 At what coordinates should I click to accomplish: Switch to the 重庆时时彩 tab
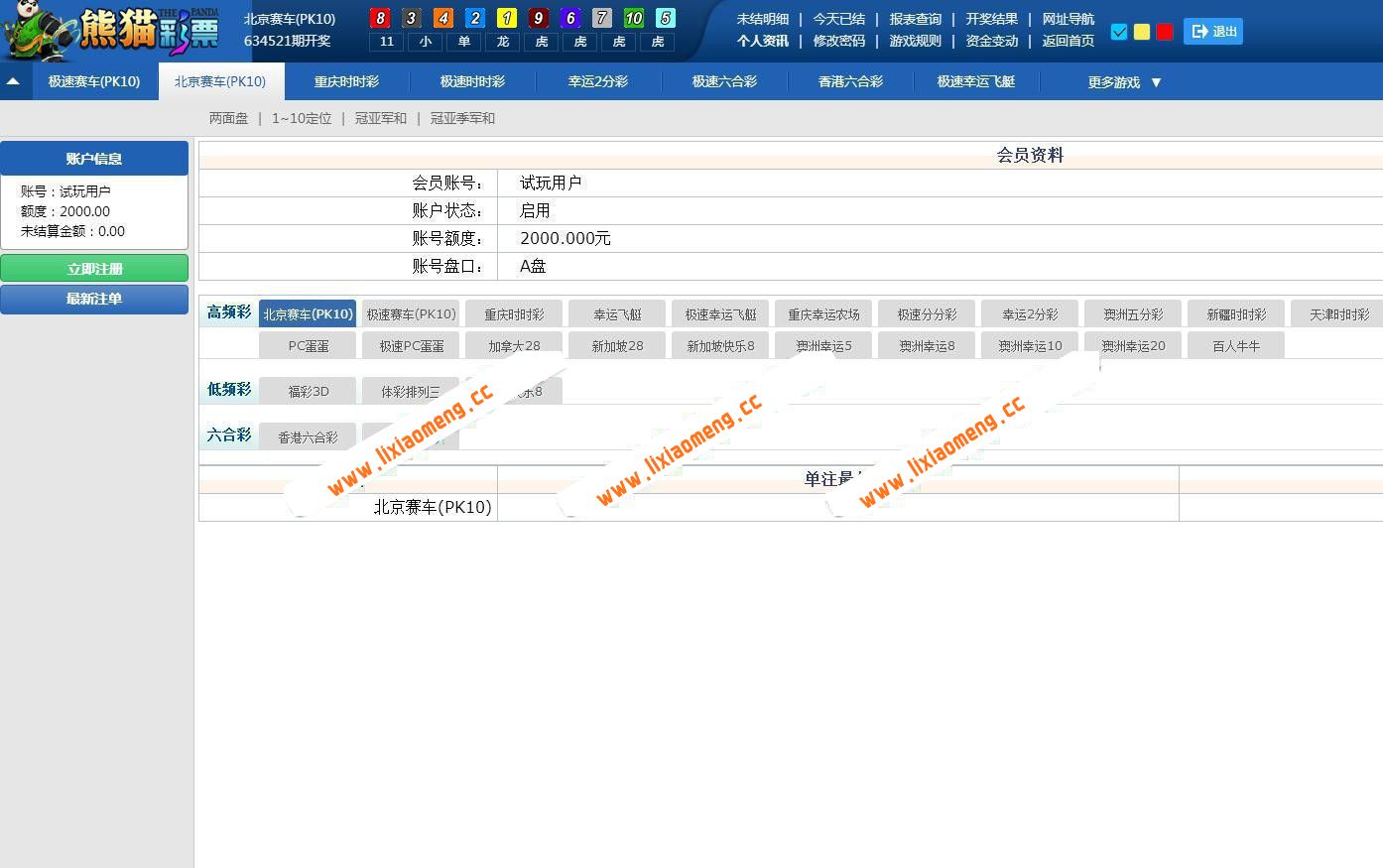(x=345, y=82)
